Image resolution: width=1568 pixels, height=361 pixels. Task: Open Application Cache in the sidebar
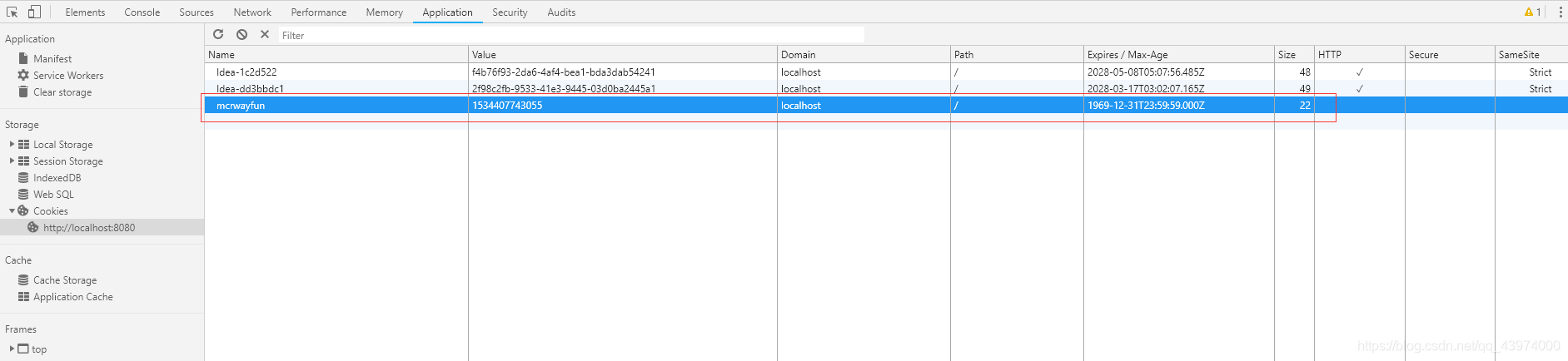pyautogui.click(x=73, y=296)
